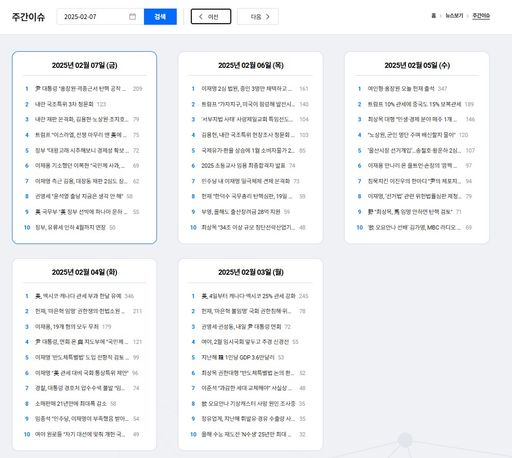Open issue 6 '2025 초등교사 임용 최종합격자 발표'
This screenshot has width=512, height=458.
point(243,165)
